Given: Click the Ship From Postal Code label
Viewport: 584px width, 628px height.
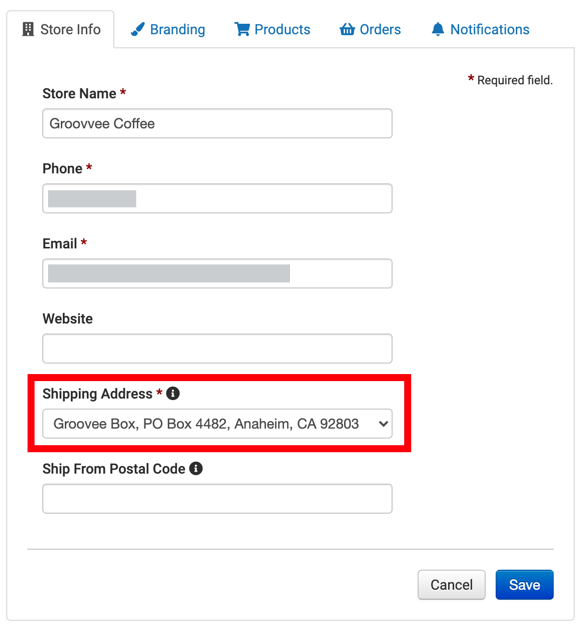Looking at the screenshot, I should [x=114, y=469].
